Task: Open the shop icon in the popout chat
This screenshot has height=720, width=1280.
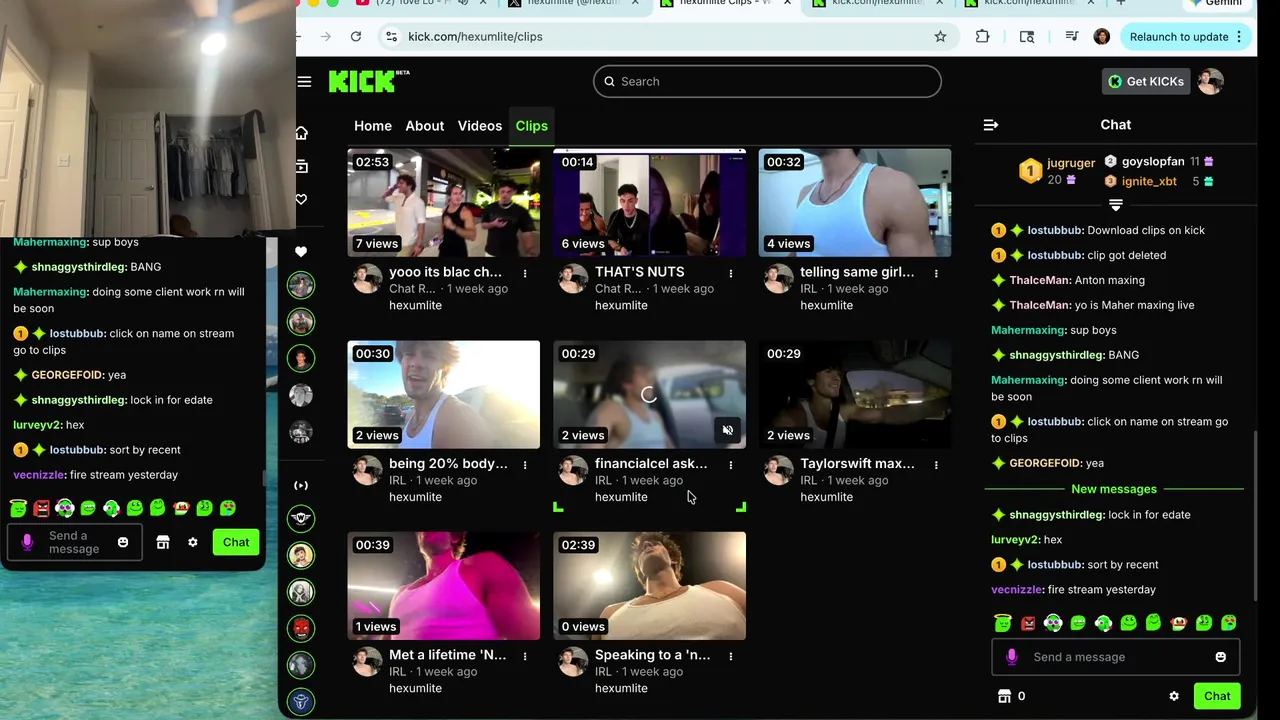Action: point(163,542)
